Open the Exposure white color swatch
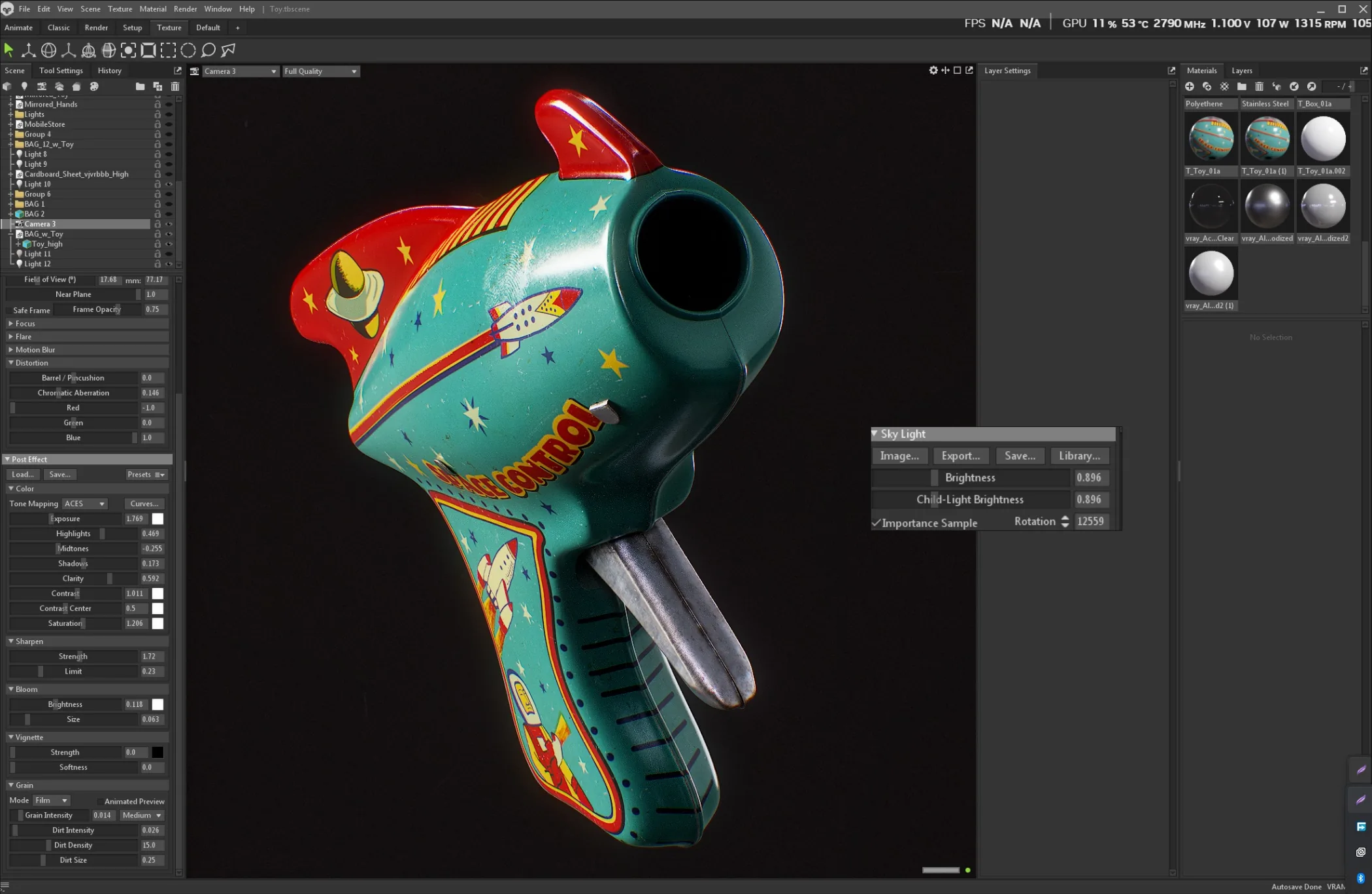Screen dimensions: 1372x894 pos(158,519)
